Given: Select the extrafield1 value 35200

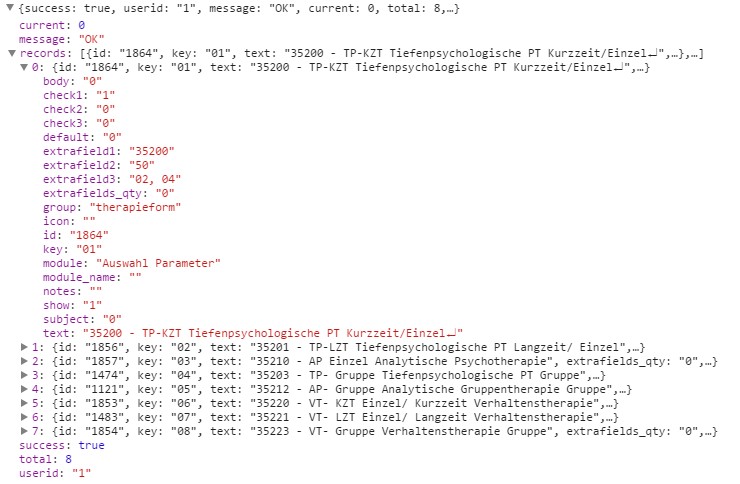Looking at the screenshot, I should (x=152, y=151).
